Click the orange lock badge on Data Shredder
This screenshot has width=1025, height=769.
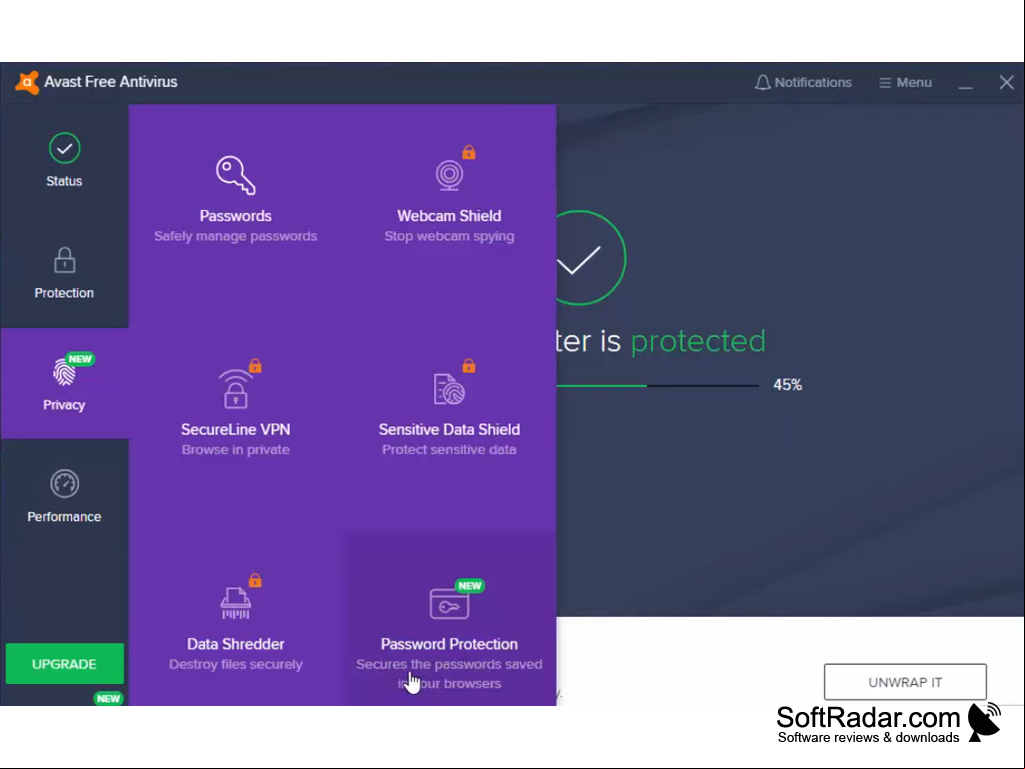pyautogui.click(x=255, y=580)
